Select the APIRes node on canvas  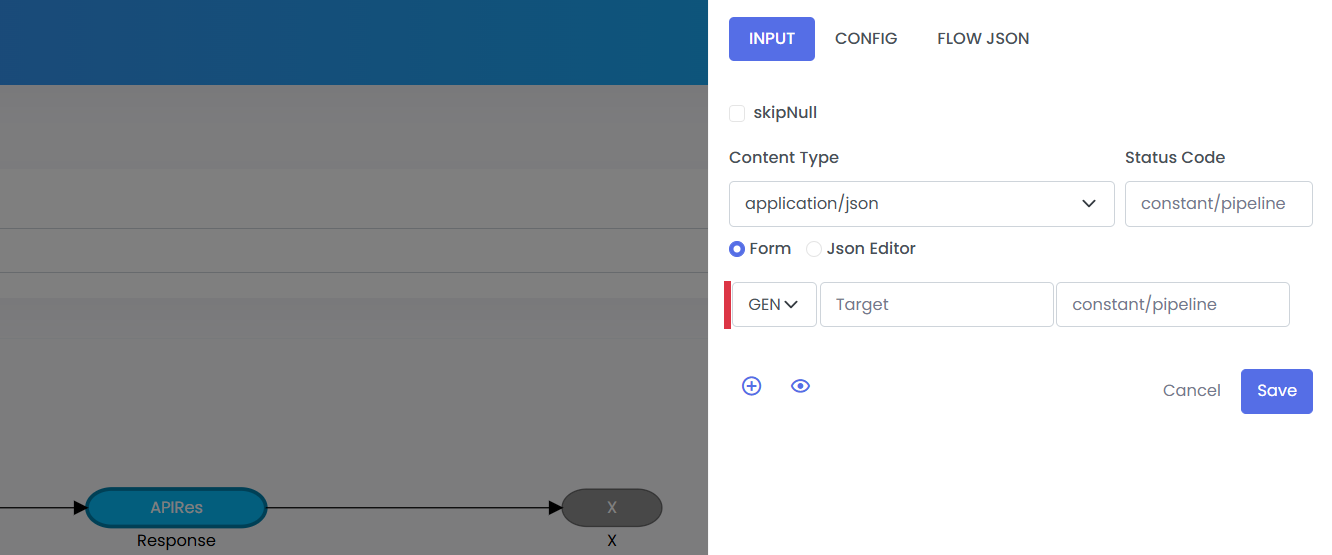click(x=177, y=507)
